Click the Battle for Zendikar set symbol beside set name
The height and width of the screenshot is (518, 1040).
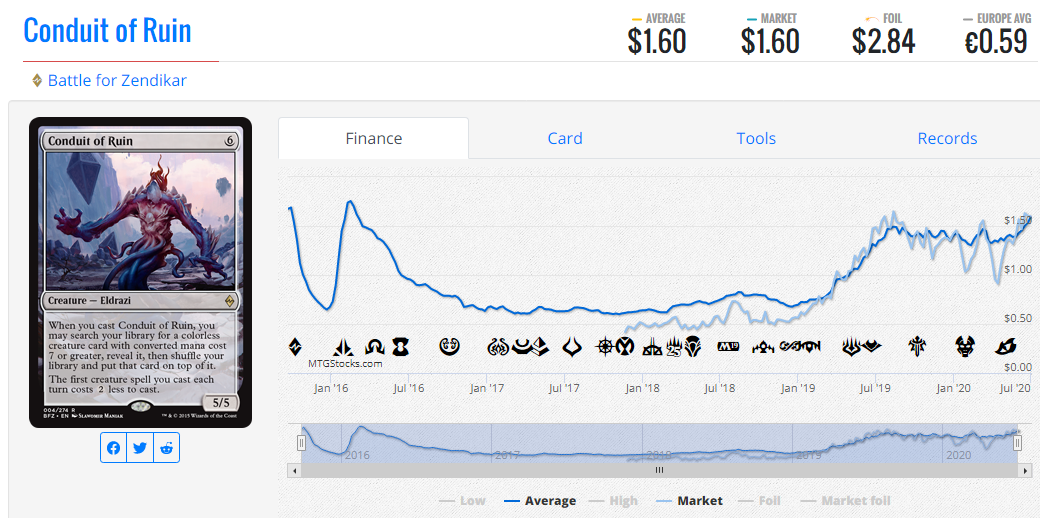point(37,81)
